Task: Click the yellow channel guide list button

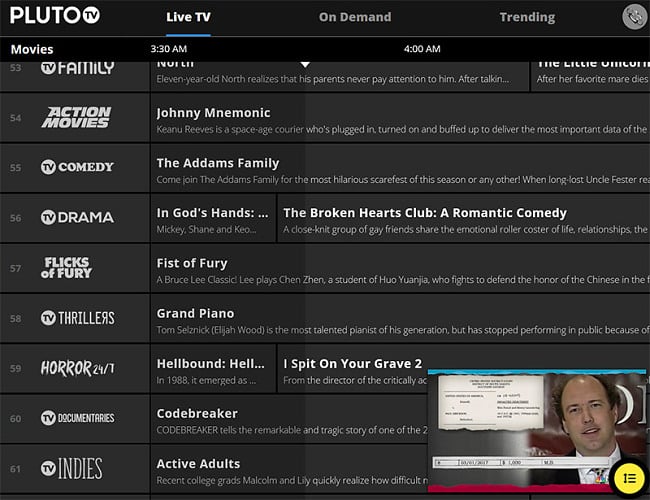Action: click(x=629, y=478)
